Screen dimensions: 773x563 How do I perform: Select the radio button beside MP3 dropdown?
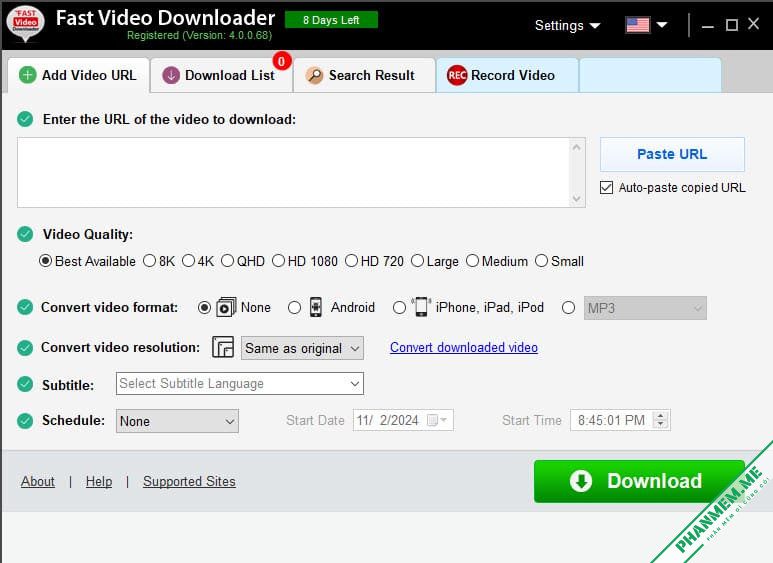(x=568, y=308)
